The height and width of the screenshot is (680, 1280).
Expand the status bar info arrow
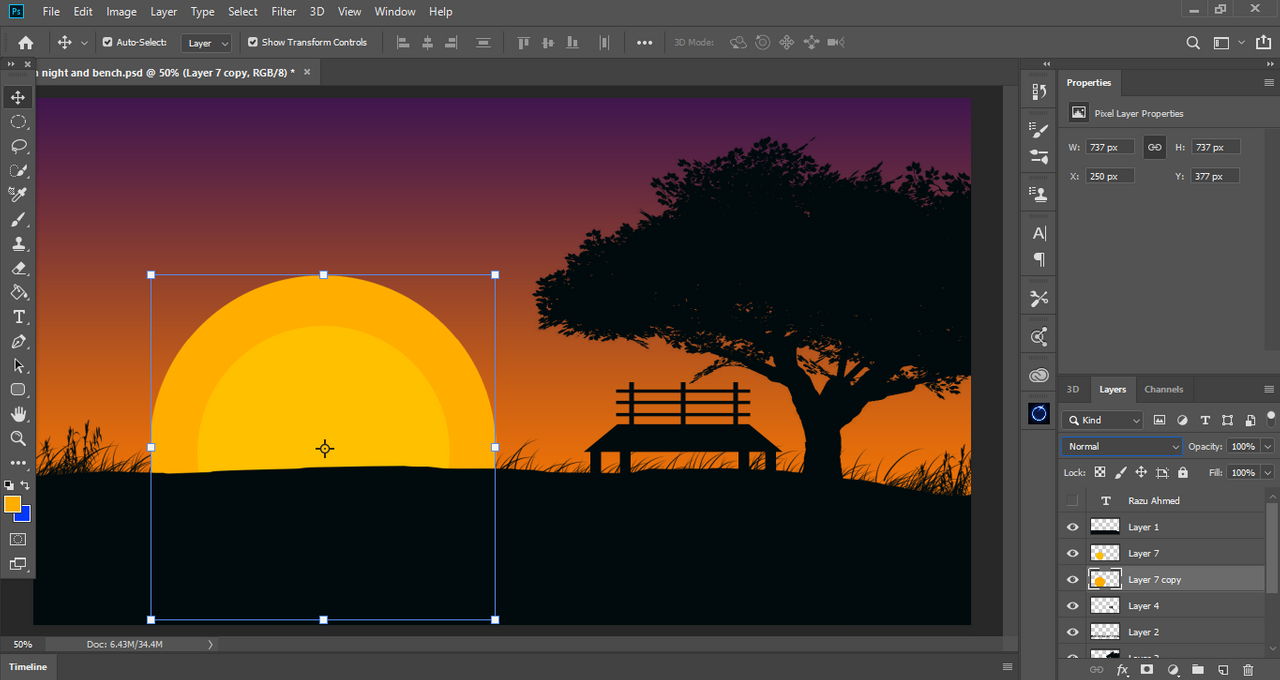pyautogui.click(x=210, y=645)
